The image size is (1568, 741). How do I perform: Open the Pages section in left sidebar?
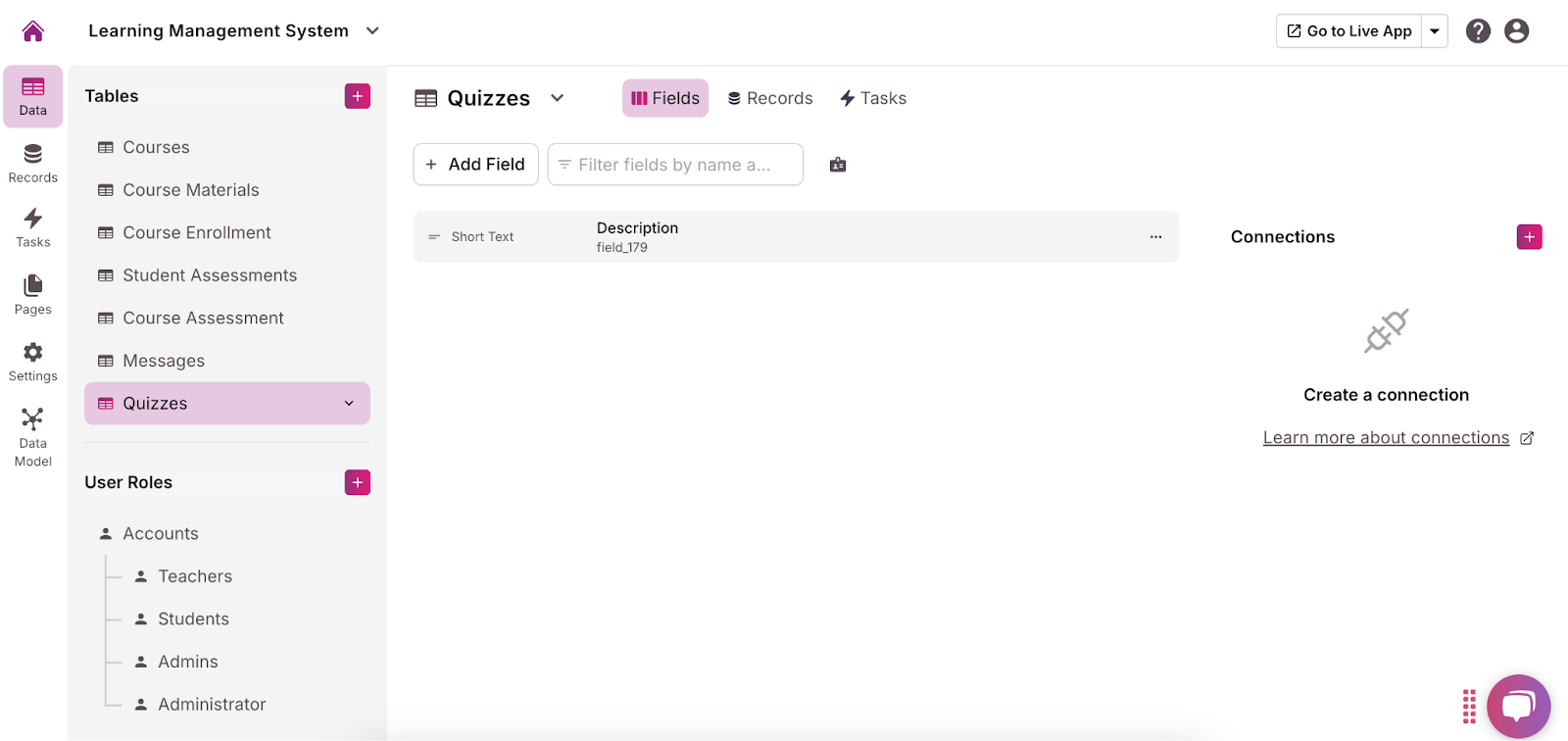coord(33,295)
